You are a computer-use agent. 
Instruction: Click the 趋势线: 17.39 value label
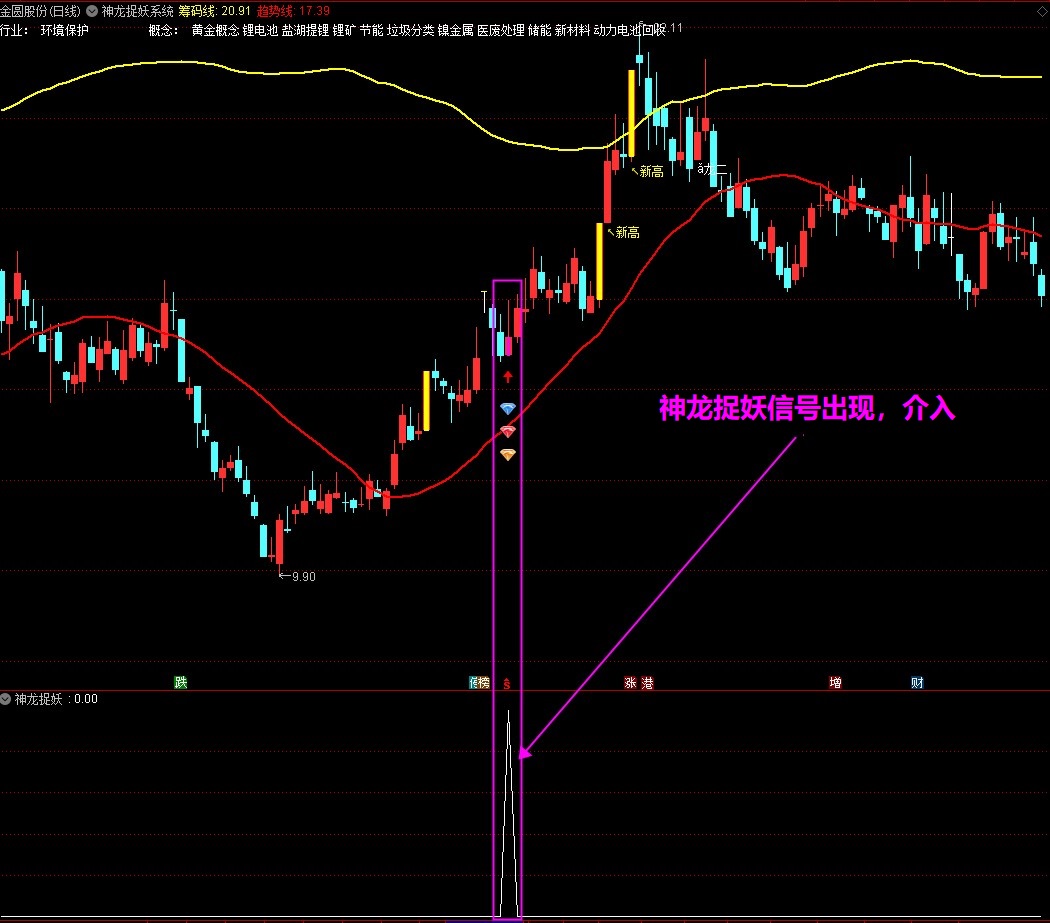tap(293, 11)
